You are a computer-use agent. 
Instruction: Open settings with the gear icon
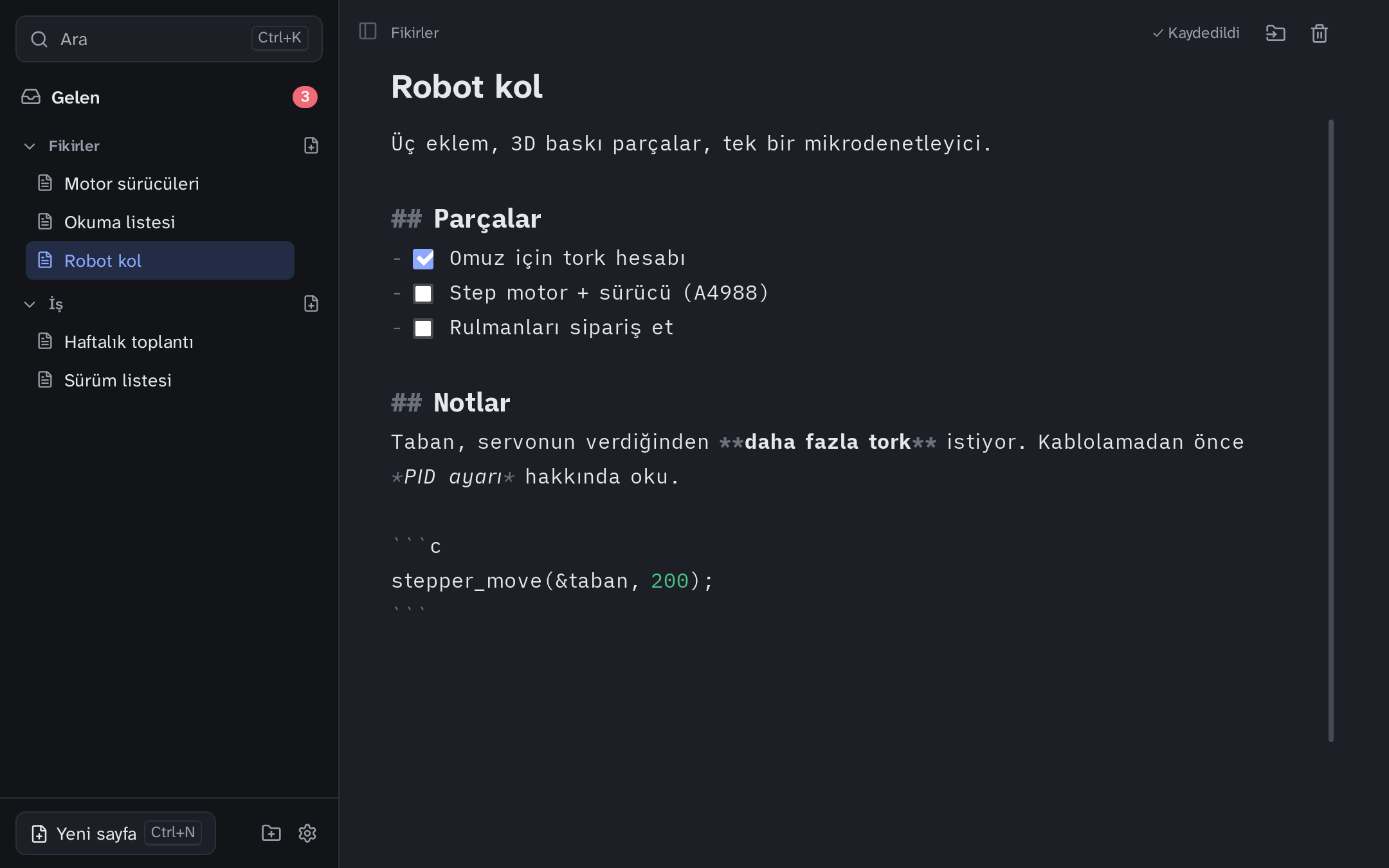307,833
